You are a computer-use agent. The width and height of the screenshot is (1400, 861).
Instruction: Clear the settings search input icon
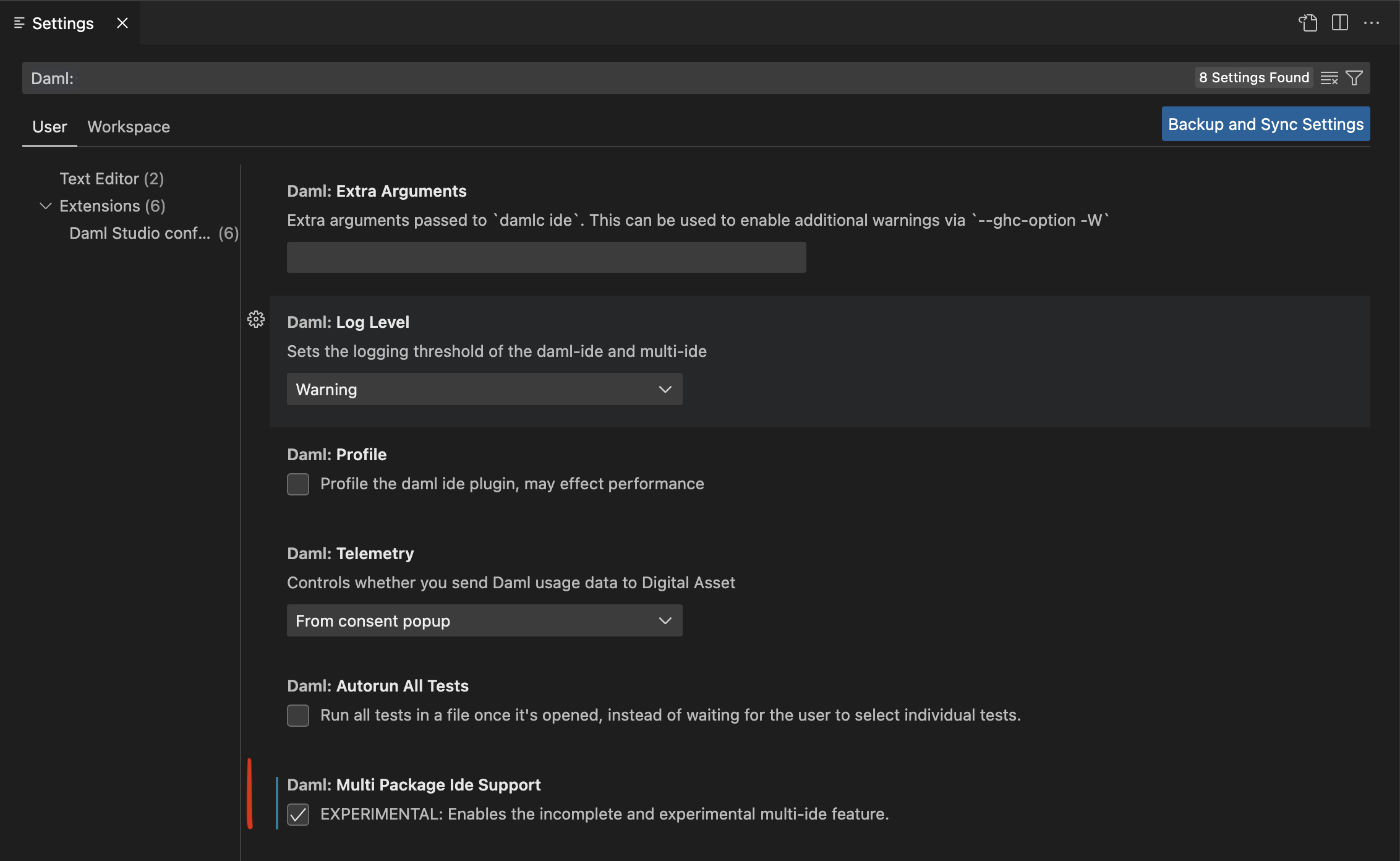click(x=1329, y=78)
